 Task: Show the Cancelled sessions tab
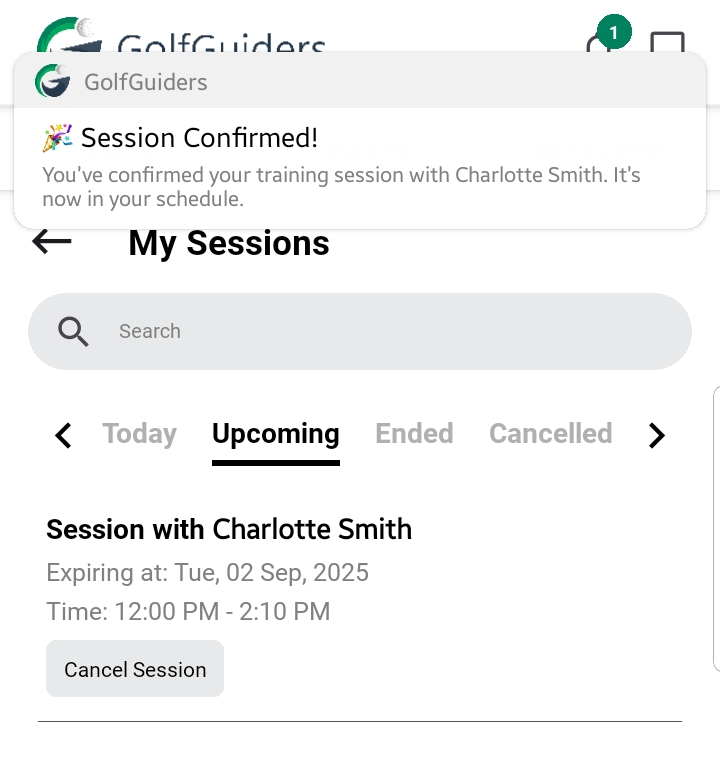(x=550, y=434)
